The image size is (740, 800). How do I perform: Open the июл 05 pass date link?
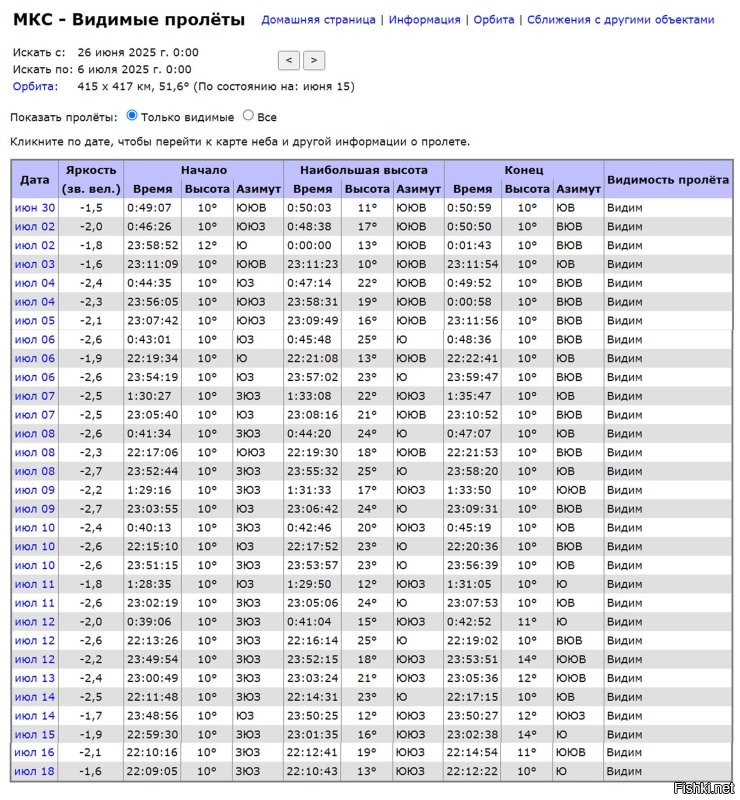[35, 321]
